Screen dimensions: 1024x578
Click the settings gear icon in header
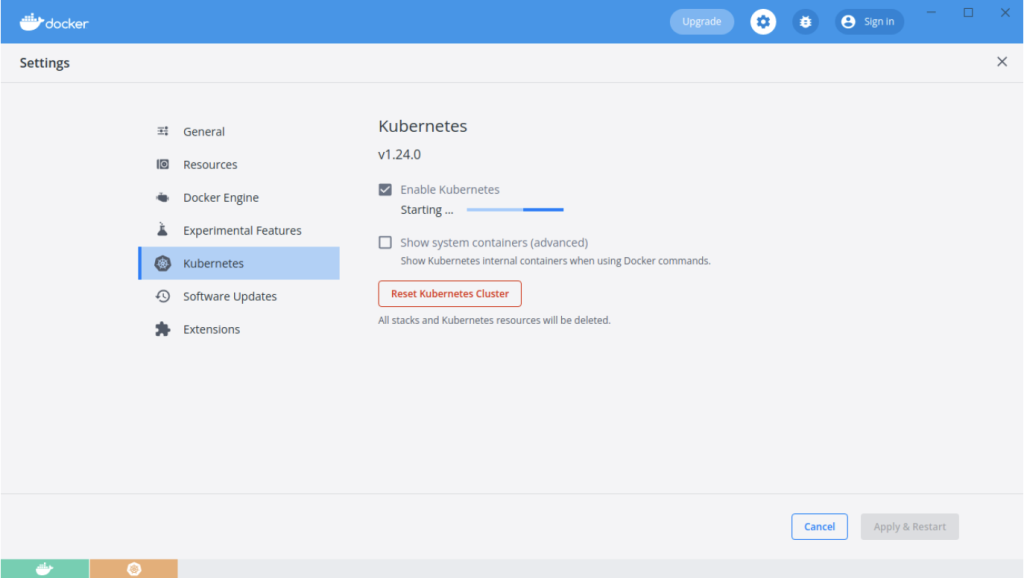point(763,22)
